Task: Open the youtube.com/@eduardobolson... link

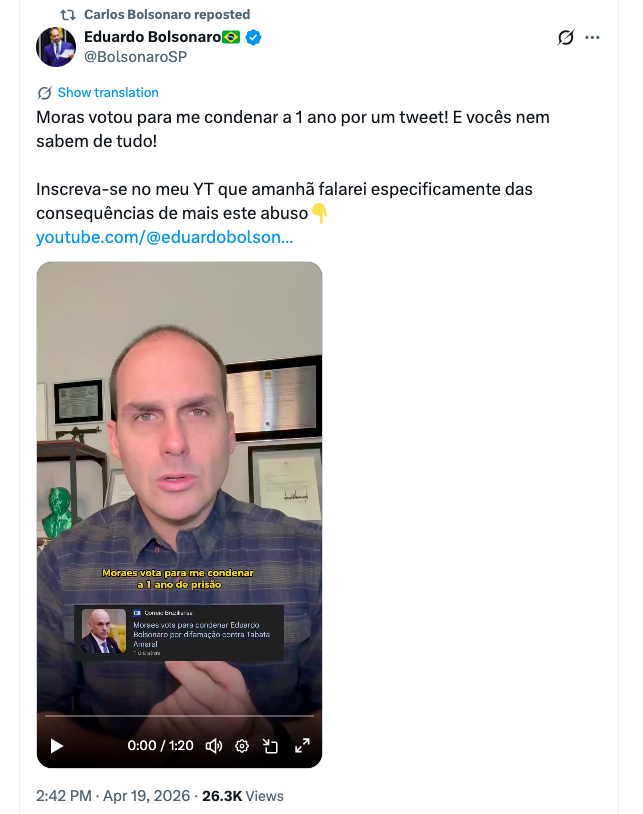Action: point(165,237)
